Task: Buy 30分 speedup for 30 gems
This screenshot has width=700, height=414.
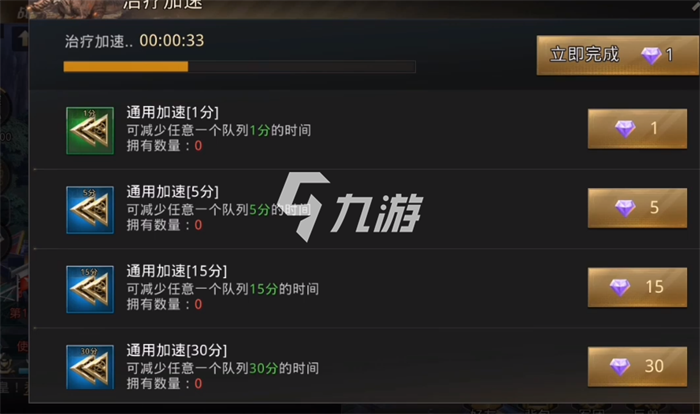Action: click(x=637, y=367)
